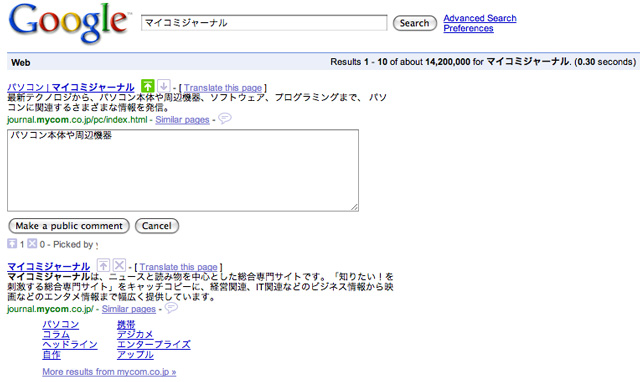Open the 携帯 sitelink
Image resolution: width=640 pixels, height=382 pixels.
[126, 324]
